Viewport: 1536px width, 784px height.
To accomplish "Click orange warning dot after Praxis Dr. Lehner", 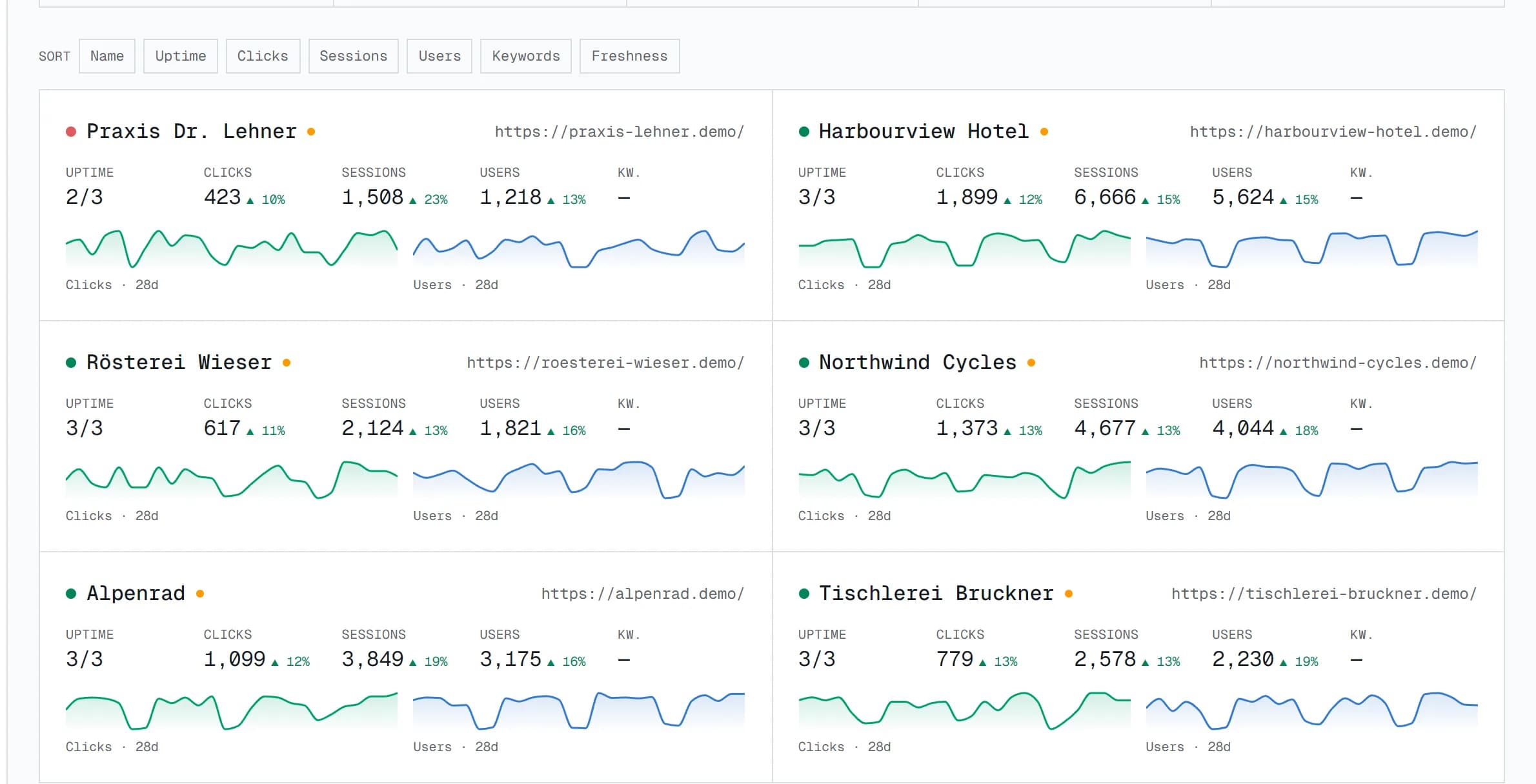I will [311, 132].
